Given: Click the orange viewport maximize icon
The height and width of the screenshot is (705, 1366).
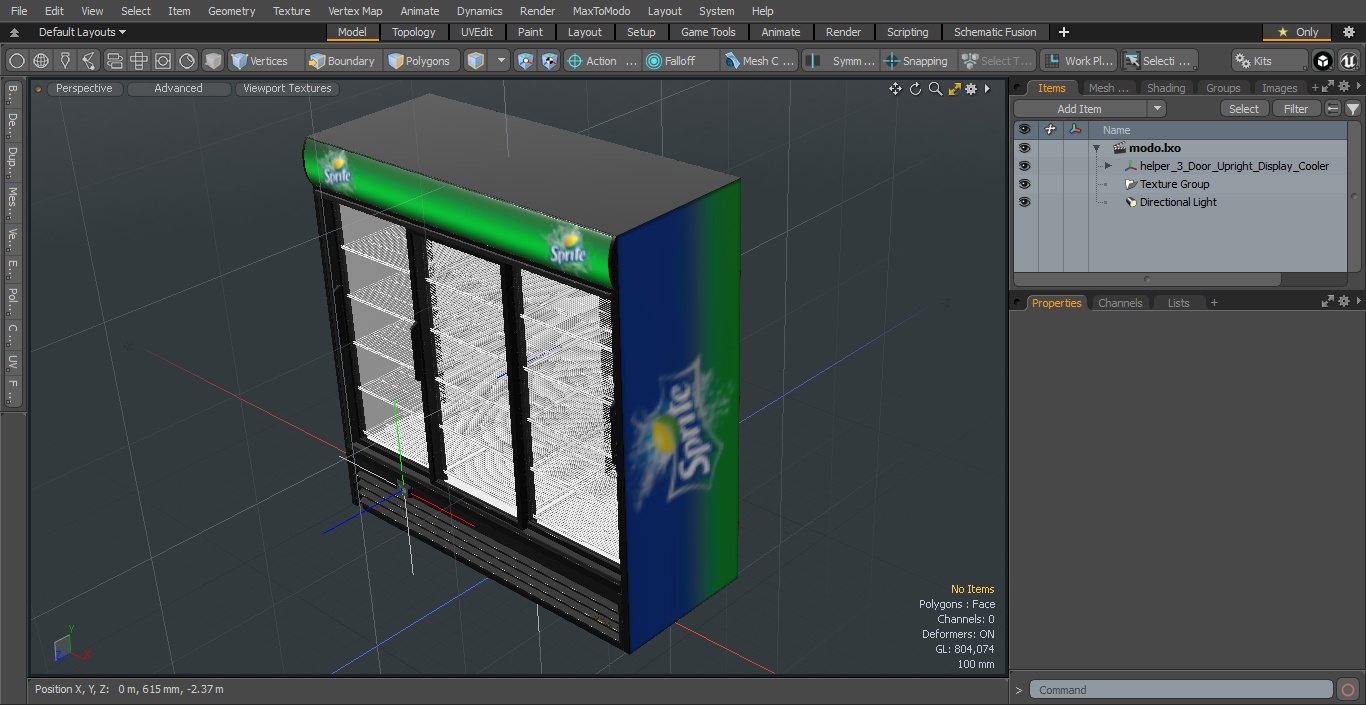Looking at the screenshot, I should (x=954, y=89).
